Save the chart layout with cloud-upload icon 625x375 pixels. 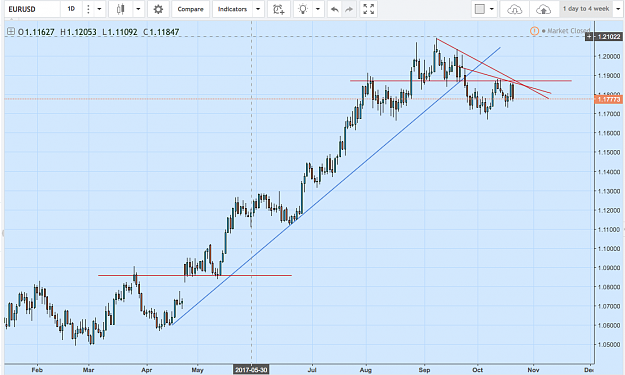point(543,9)
